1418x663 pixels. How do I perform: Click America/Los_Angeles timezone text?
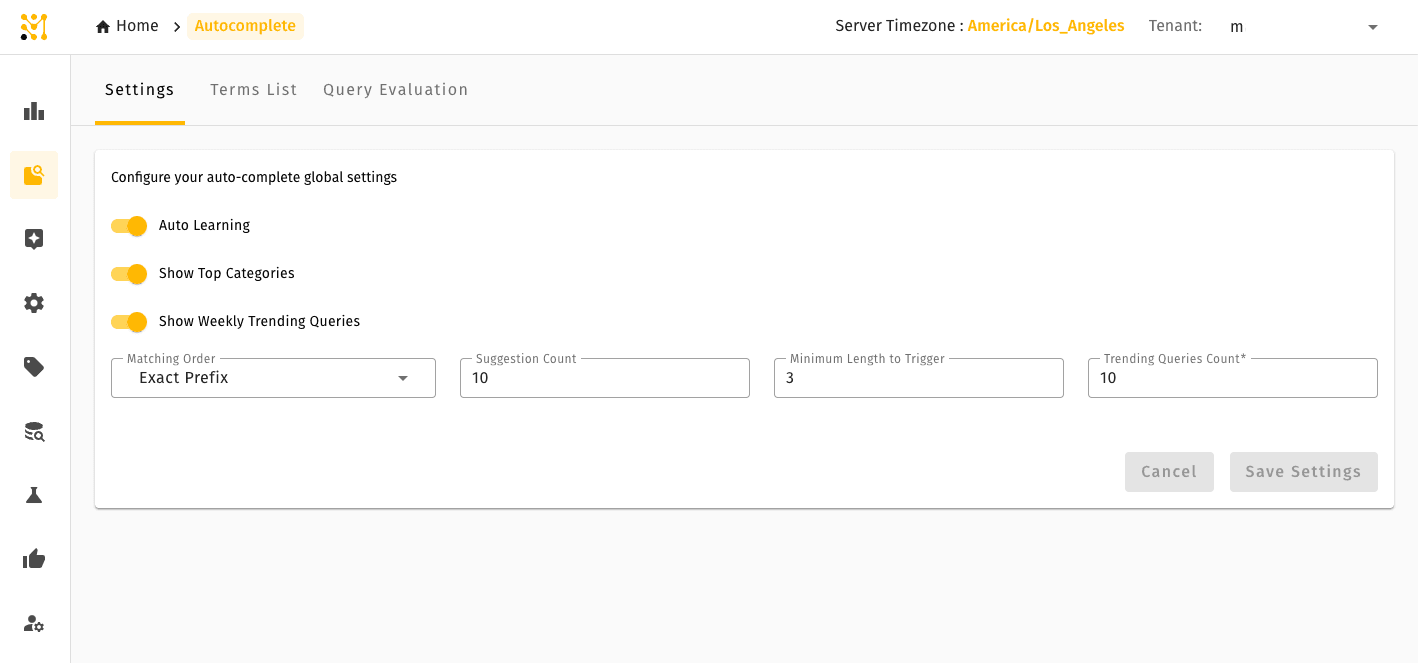tap(1046, 26)
